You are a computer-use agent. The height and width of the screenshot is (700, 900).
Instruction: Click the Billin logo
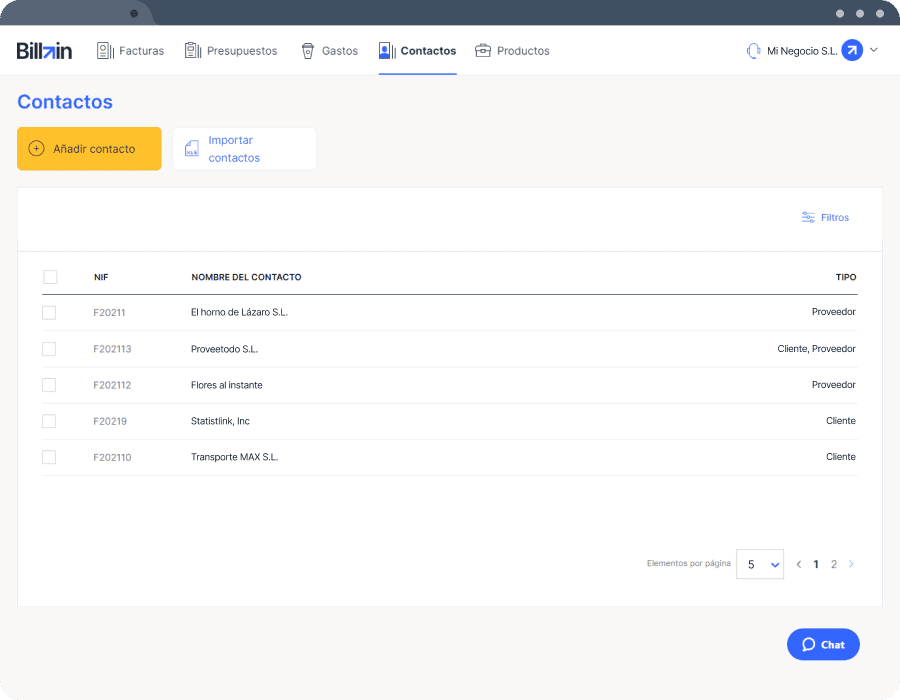[44, 51]
